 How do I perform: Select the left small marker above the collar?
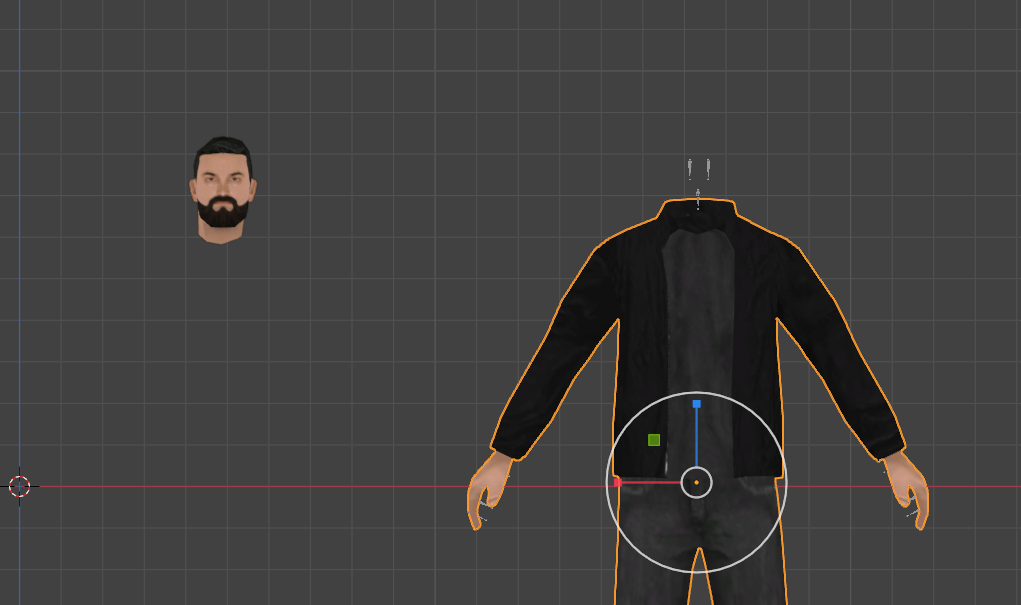click(690, 168)
